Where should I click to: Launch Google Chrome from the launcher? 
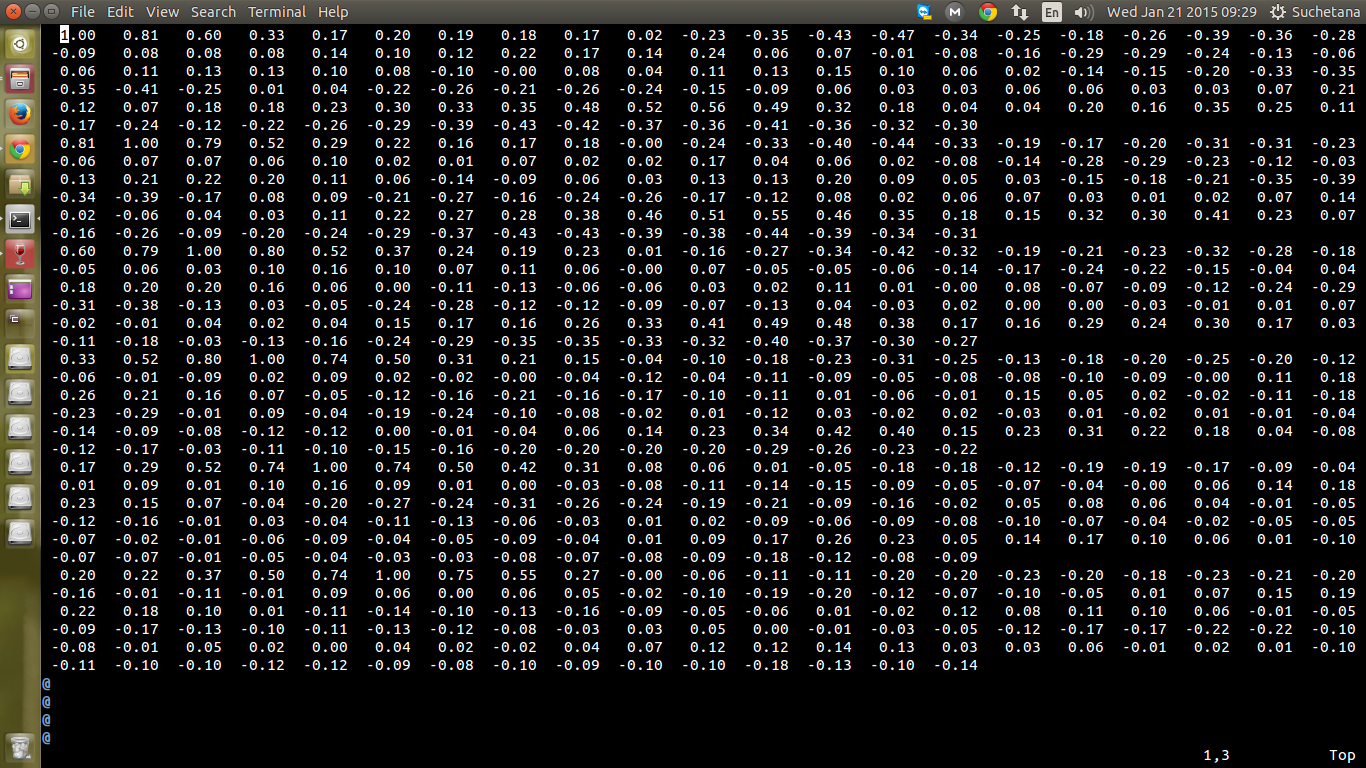tap(20, 149)
